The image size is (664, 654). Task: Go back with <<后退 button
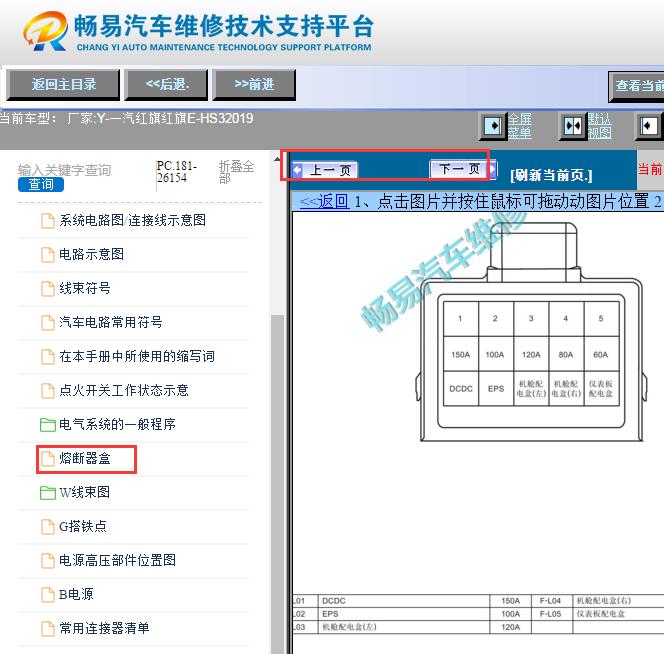click(166, 85)
